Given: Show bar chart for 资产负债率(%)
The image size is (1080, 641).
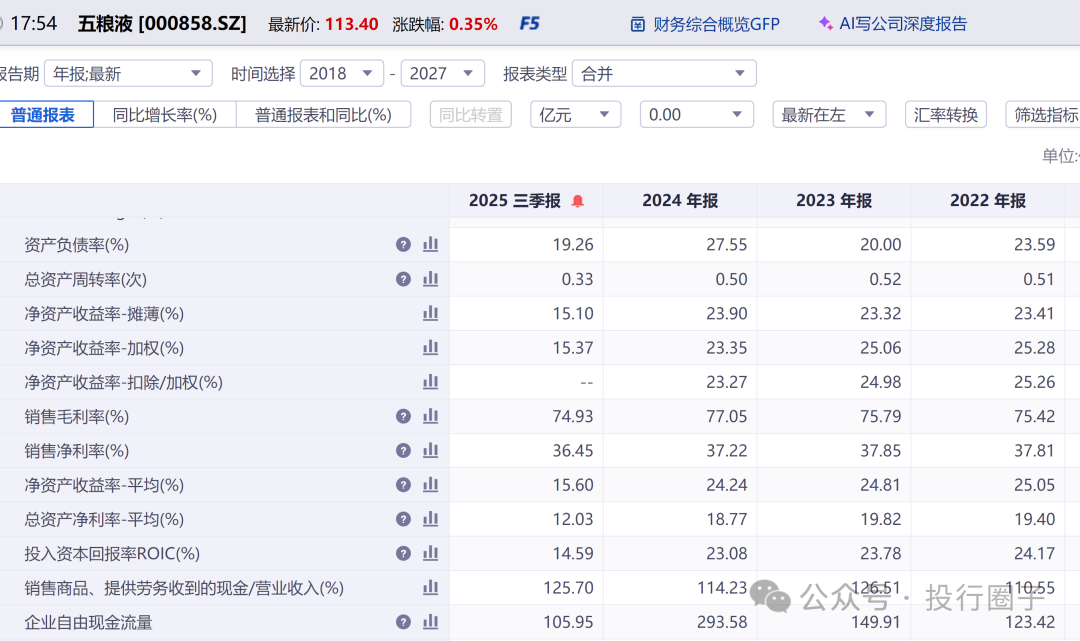Looking at the screenshot, I should pyautogui.click(x=430, y=244).
